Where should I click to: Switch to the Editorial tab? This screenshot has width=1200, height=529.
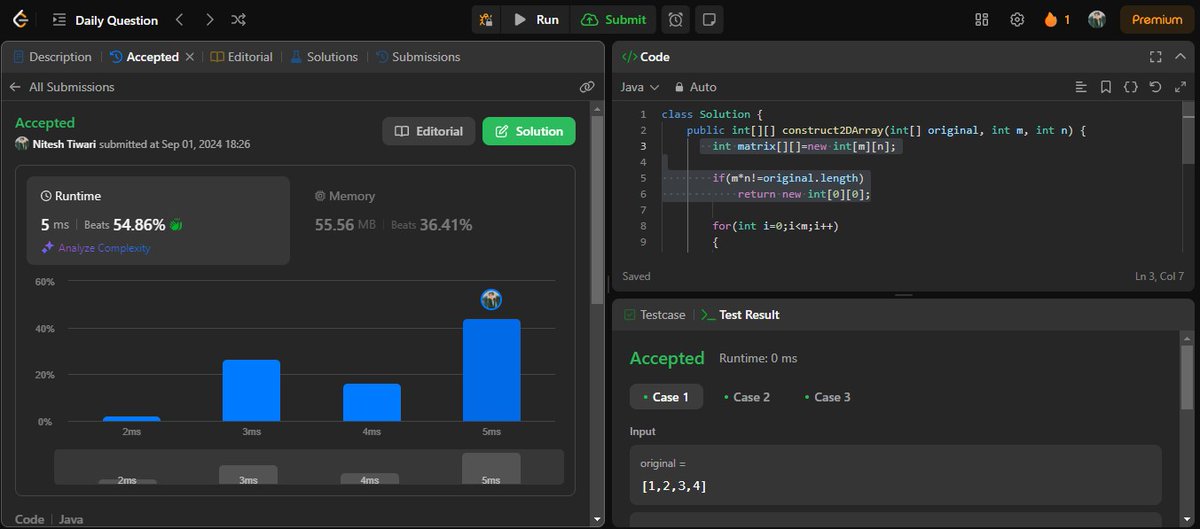tap(242, 57)
